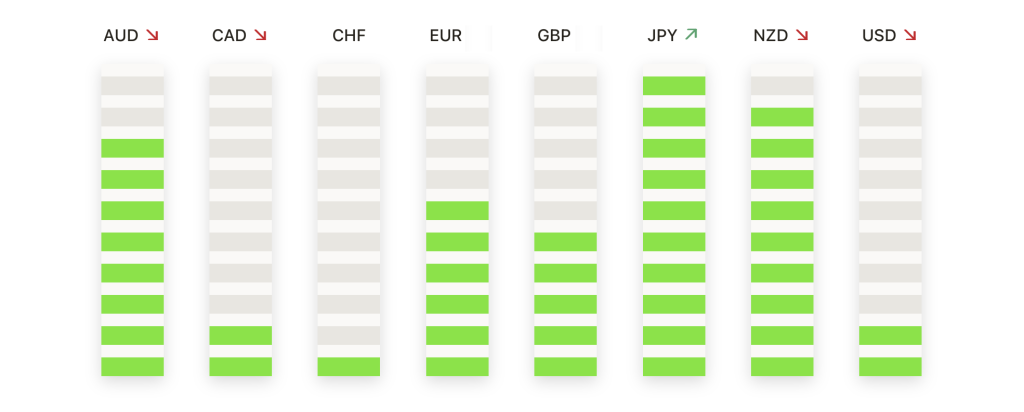Click the red down arrow beside CAD
The width and height of the screenshot is (1024, 412).
[260, 35]
